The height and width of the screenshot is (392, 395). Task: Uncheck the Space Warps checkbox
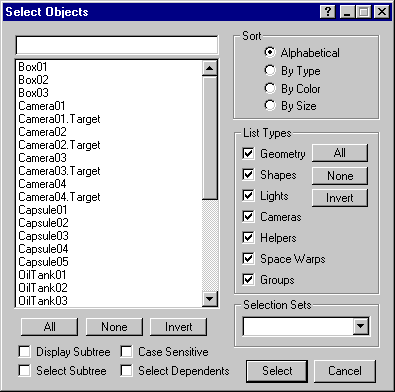coord(248,258)
